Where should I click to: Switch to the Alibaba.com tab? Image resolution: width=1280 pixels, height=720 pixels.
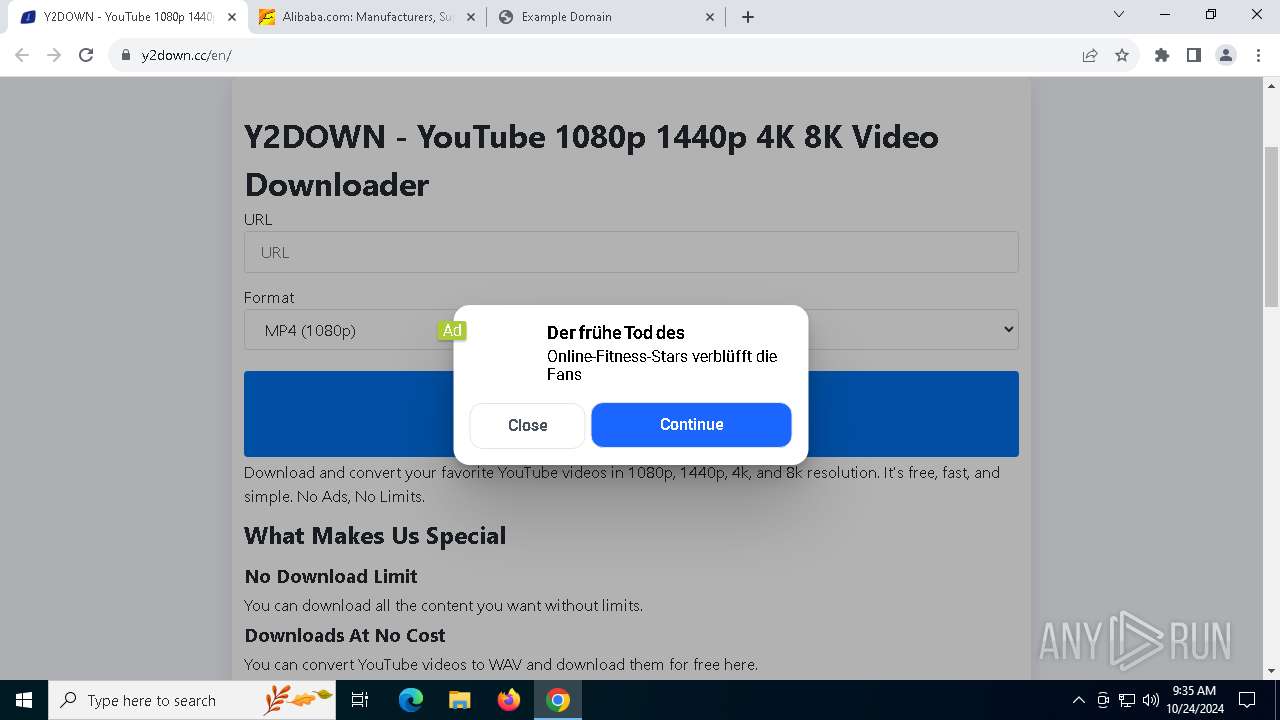click(x=367, y=17)
